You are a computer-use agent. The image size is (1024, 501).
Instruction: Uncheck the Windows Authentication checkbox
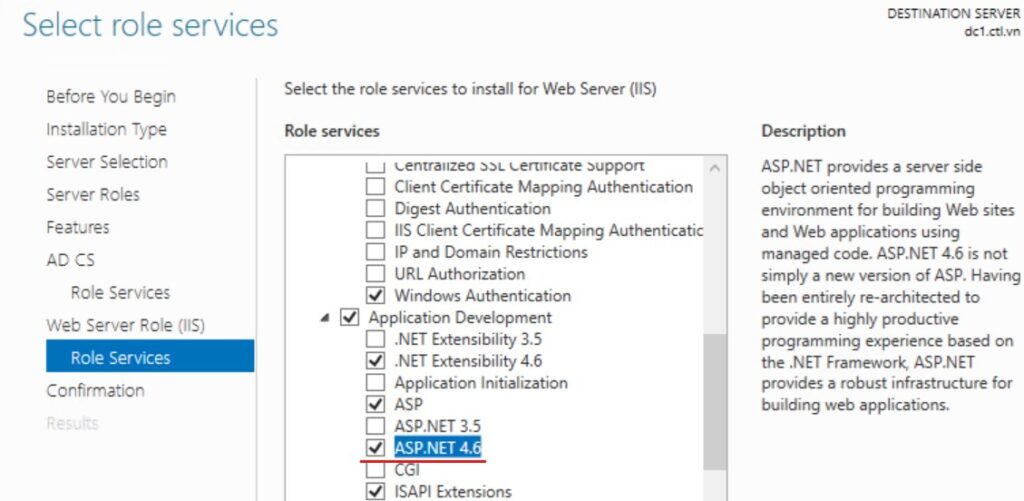[375, 296]
